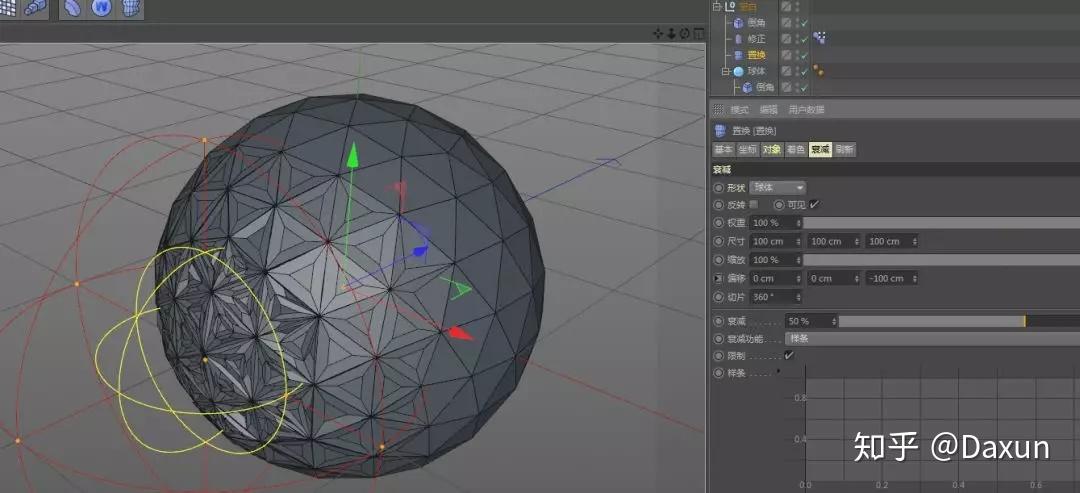Click the red X axis arrow handle
Viewport: 1080px width, 493px height.
tap(461, 333)
